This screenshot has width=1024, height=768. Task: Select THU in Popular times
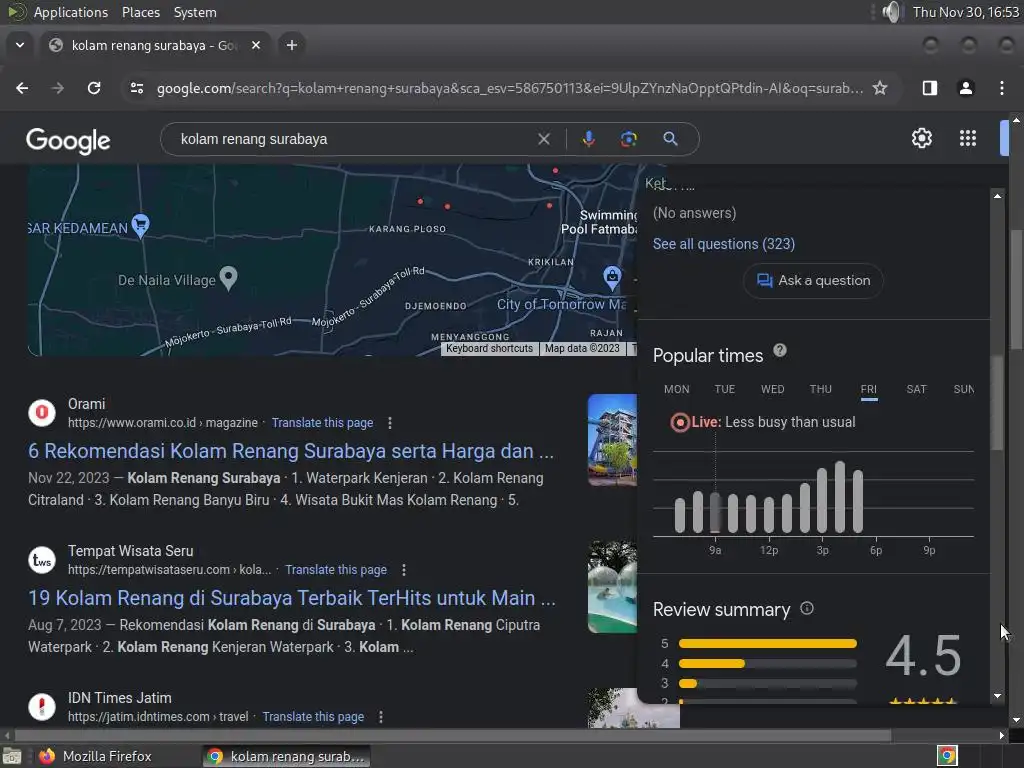pos(820,389)
